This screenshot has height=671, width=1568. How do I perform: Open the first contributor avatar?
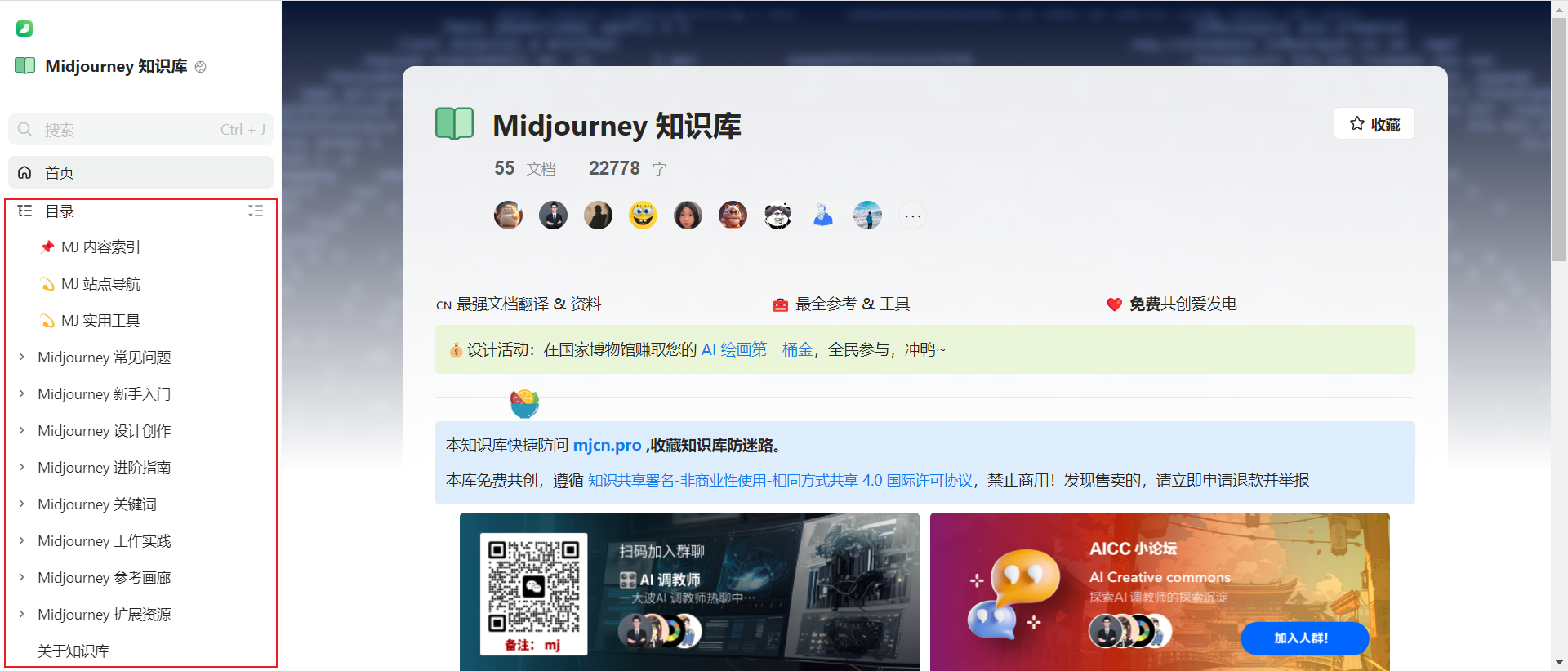pos(508,216)
